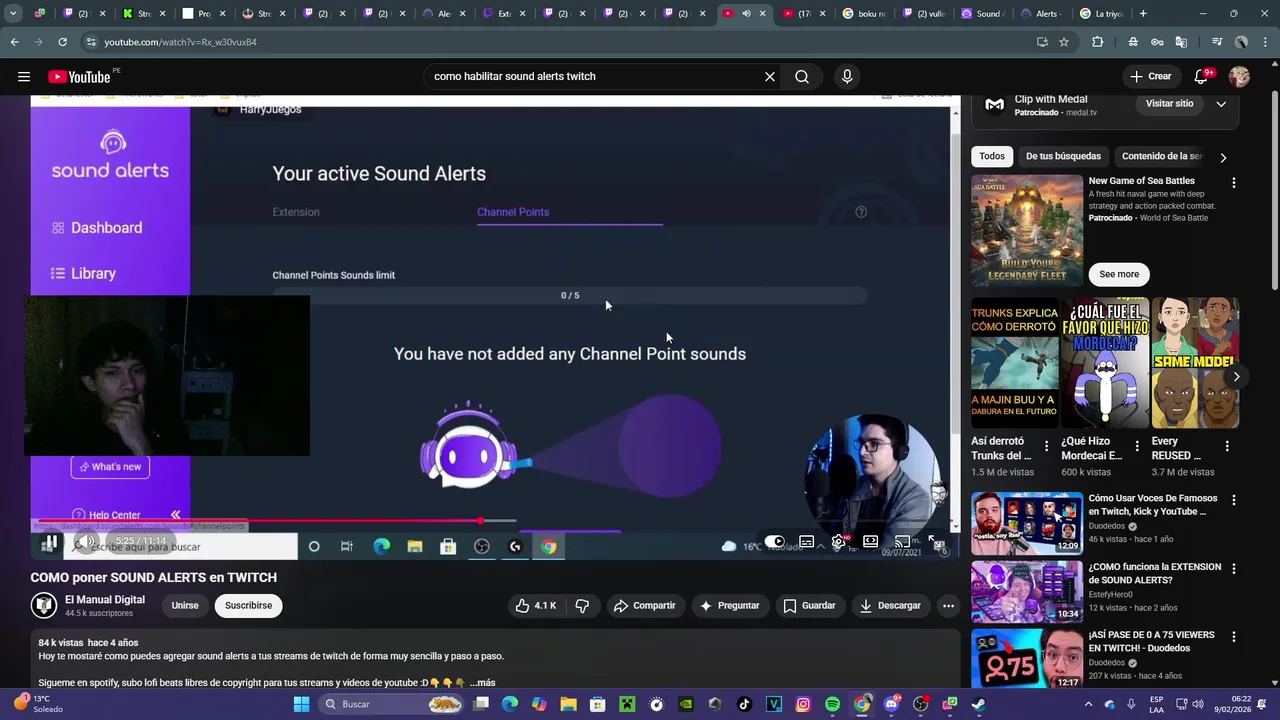Open YouTube notifications bell
The image size is (1280, 720).
click(x=1203, y=76)
